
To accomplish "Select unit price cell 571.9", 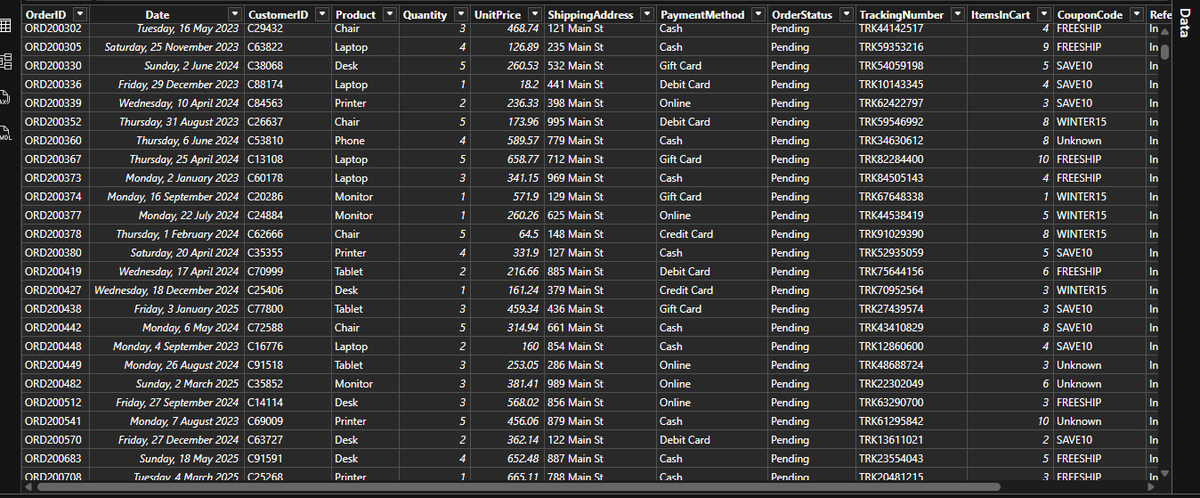I will click(x=506, y=196).
